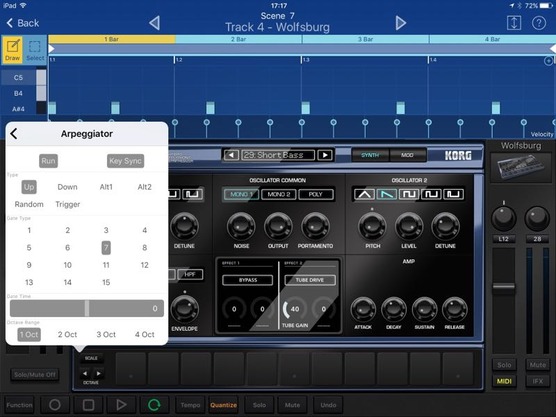This screenshot has width=556, height=417.
Task: Select Random arpeggiator type
Action: click(29, 204)
